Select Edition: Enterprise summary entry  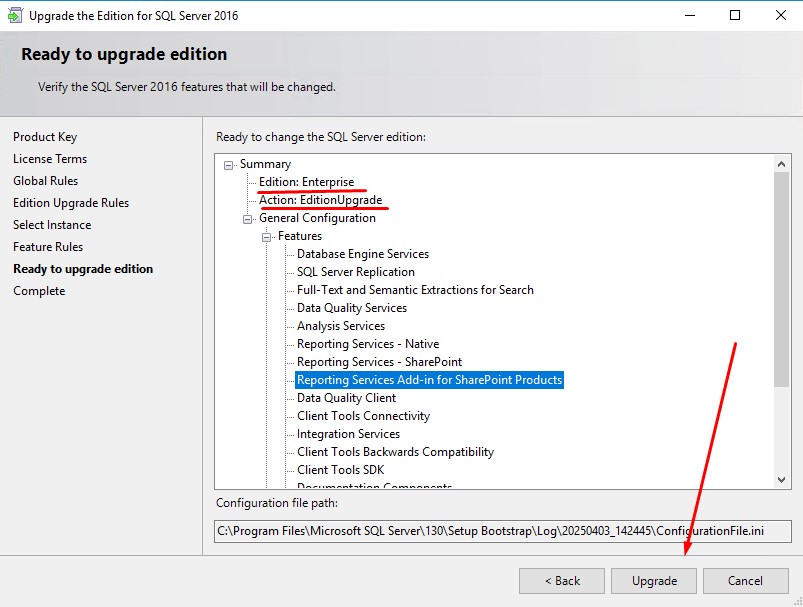[x=306, y=182]
